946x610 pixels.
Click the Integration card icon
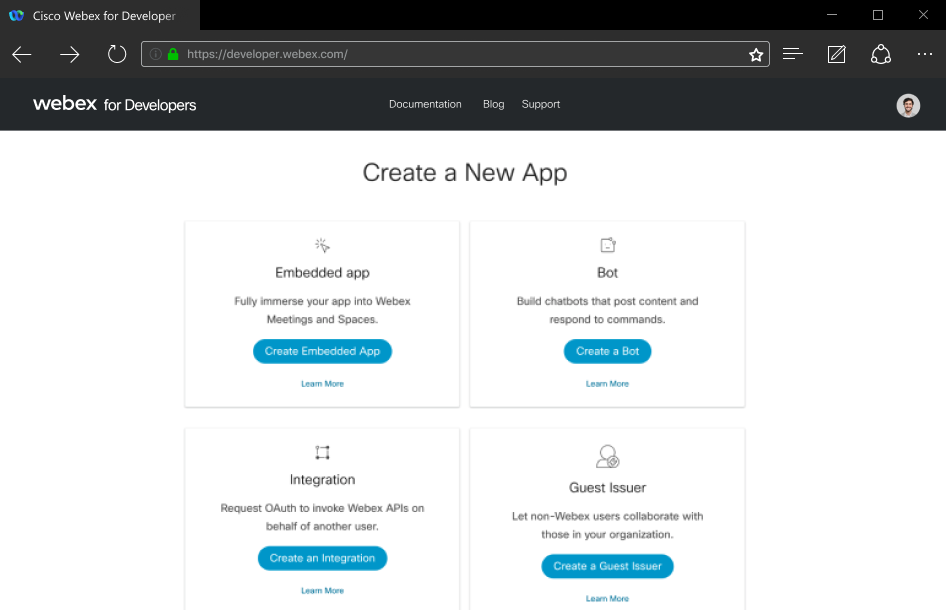point(322,453)
